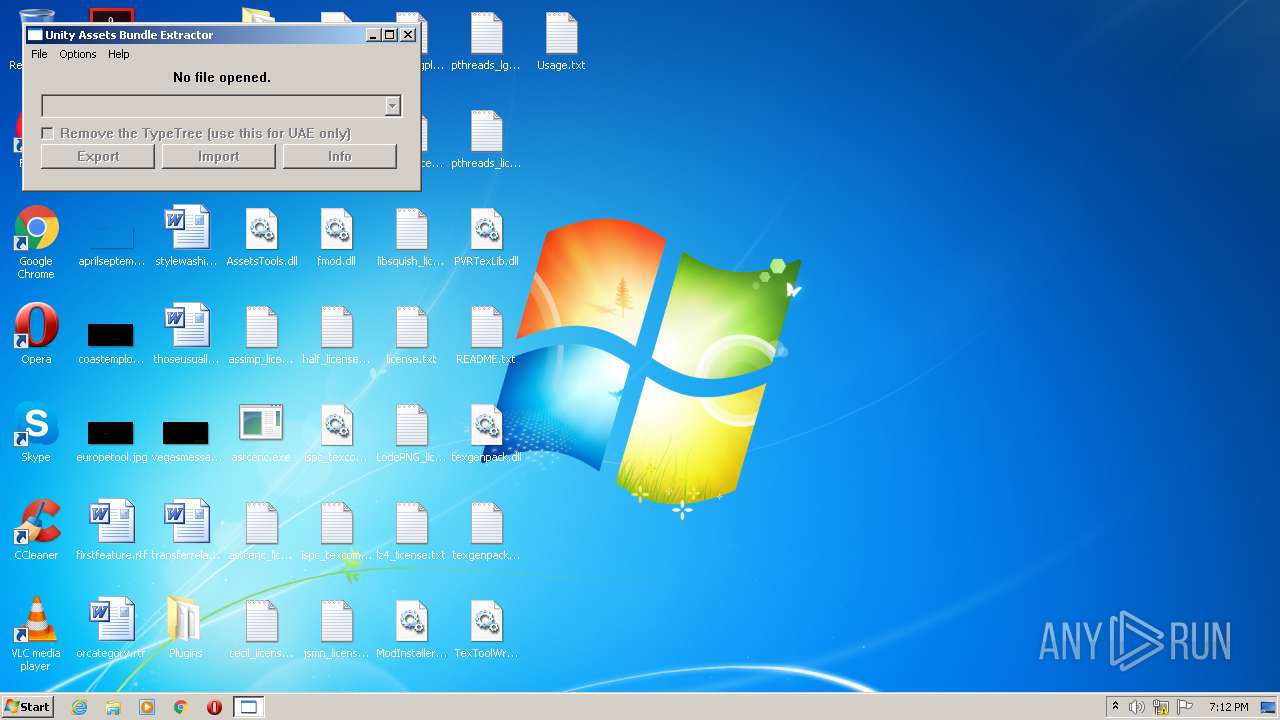This screenshot has width=1280, height=720.
Task: Select the assimp_lice... text file
Action: point(261,336)
